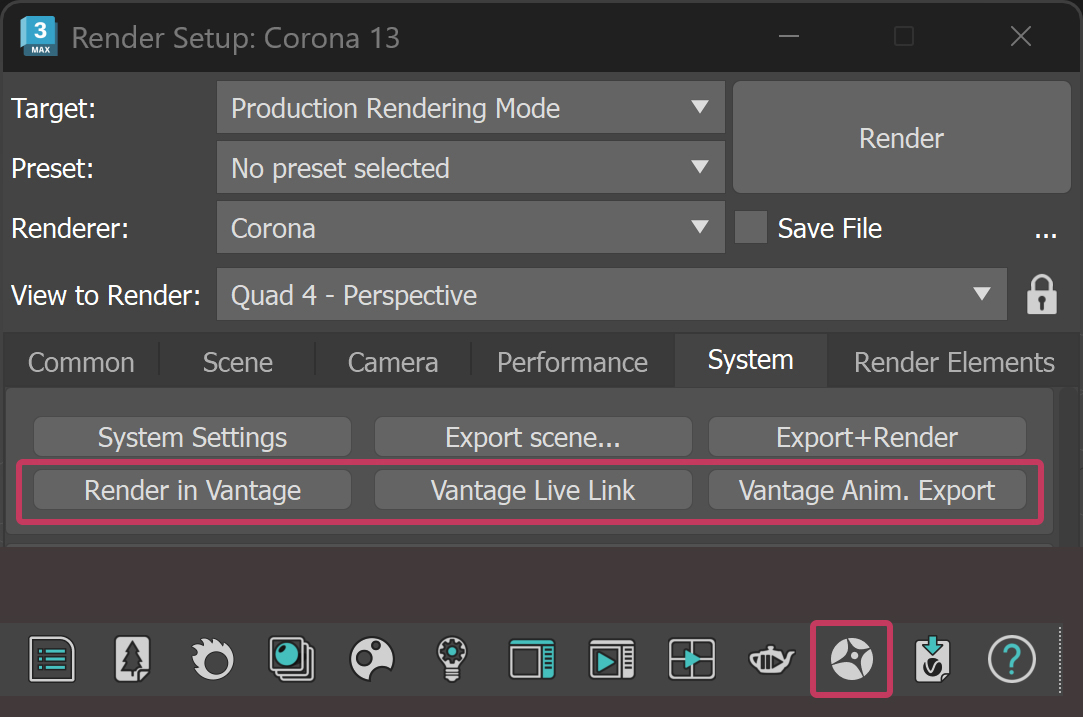Click the Save File browse ellipsis
Screen dimensions: 1083x717
pyautogui.click(x=1046, y=234)
